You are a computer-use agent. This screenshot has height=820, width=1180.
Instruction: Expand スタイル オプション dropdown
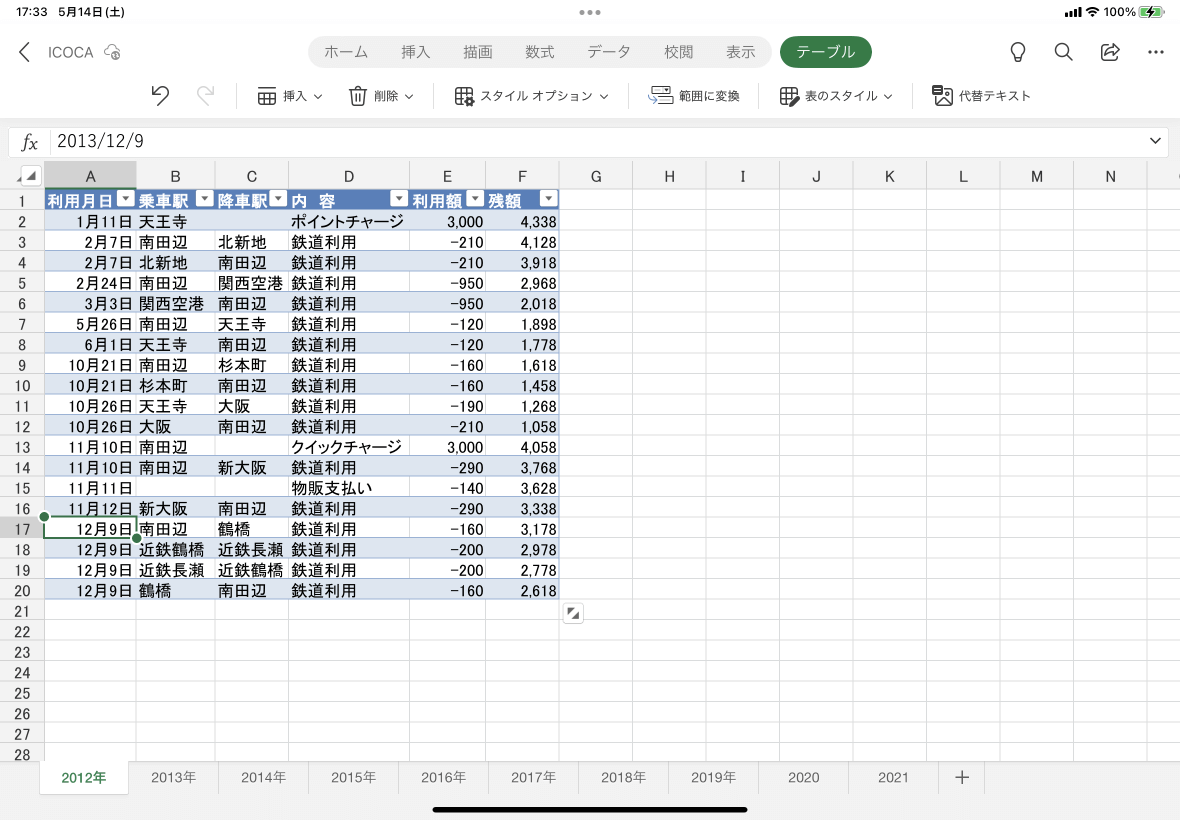(604, 96)
